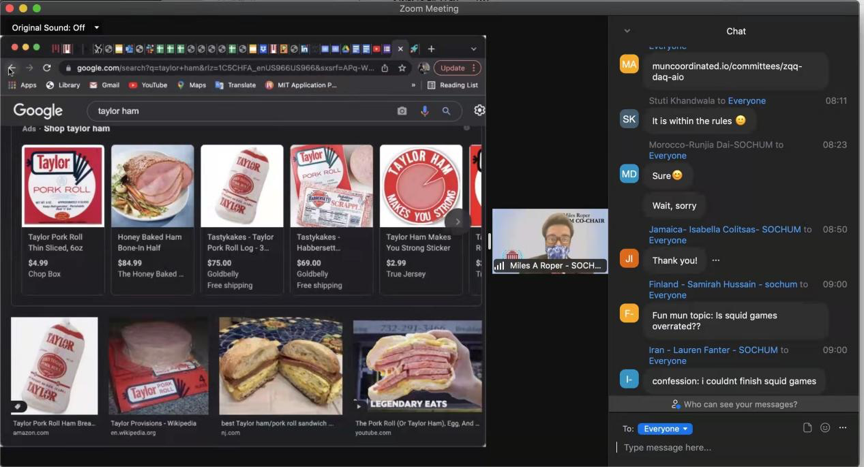
Task: Open chat more options ellipsis icon
Action: [843, 427]
